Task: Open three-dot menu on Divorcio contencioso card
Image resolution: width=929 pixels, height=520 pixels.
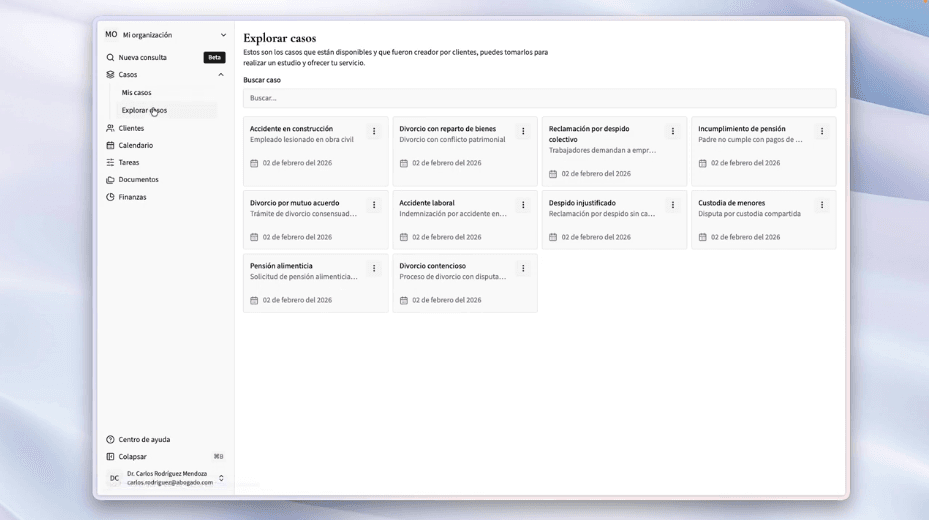Action: click(523, 268)
